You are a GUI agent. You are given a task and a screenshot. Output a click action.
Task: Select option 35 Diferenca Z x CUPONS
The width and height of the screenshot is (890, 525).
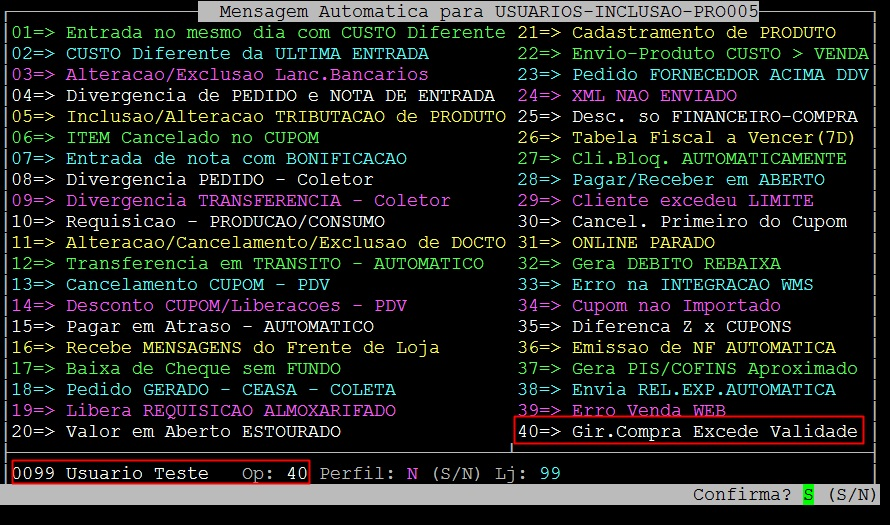pos(654,327)
